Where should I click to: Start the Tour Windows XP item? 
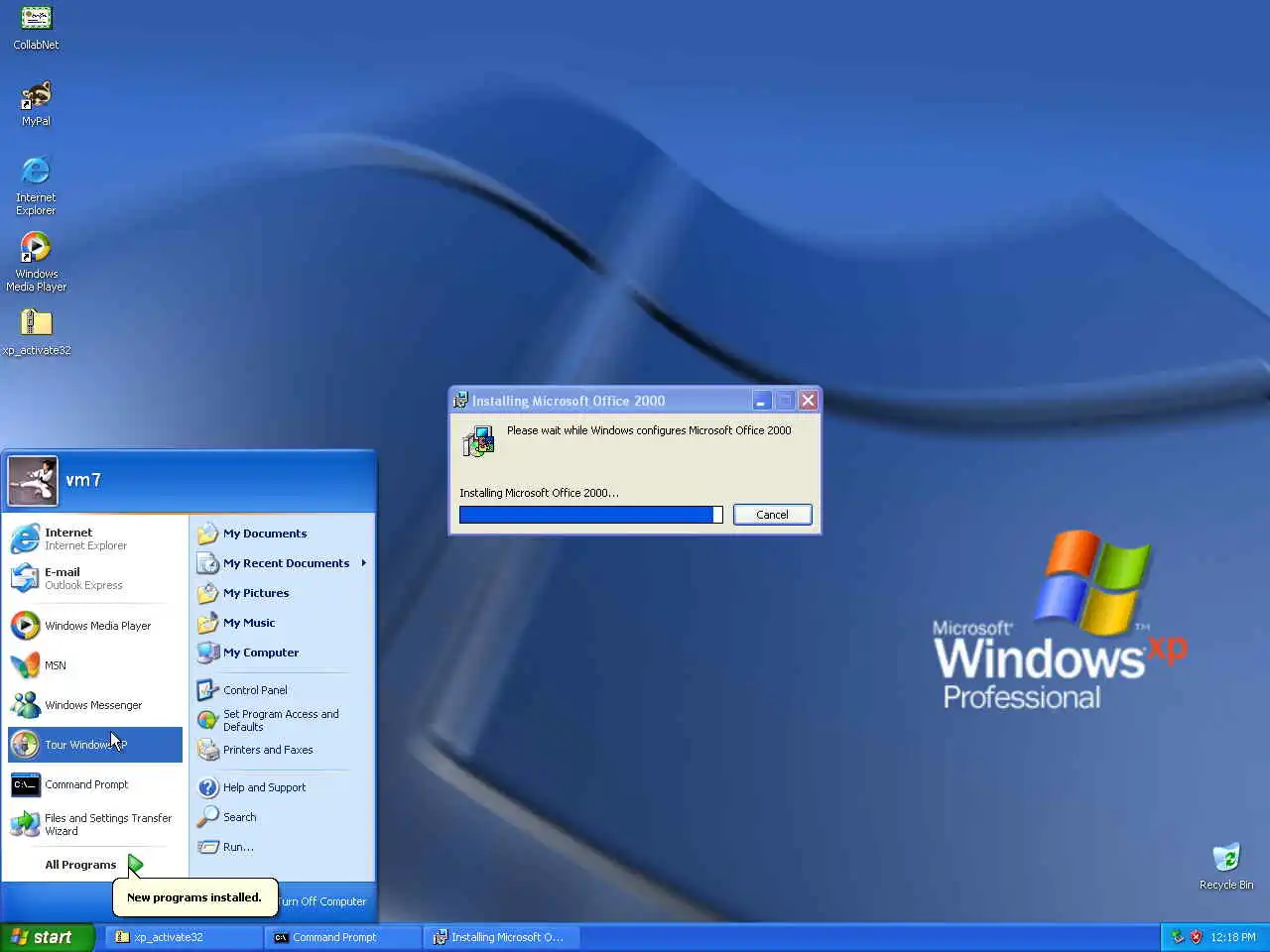click(x=95, y=745)
